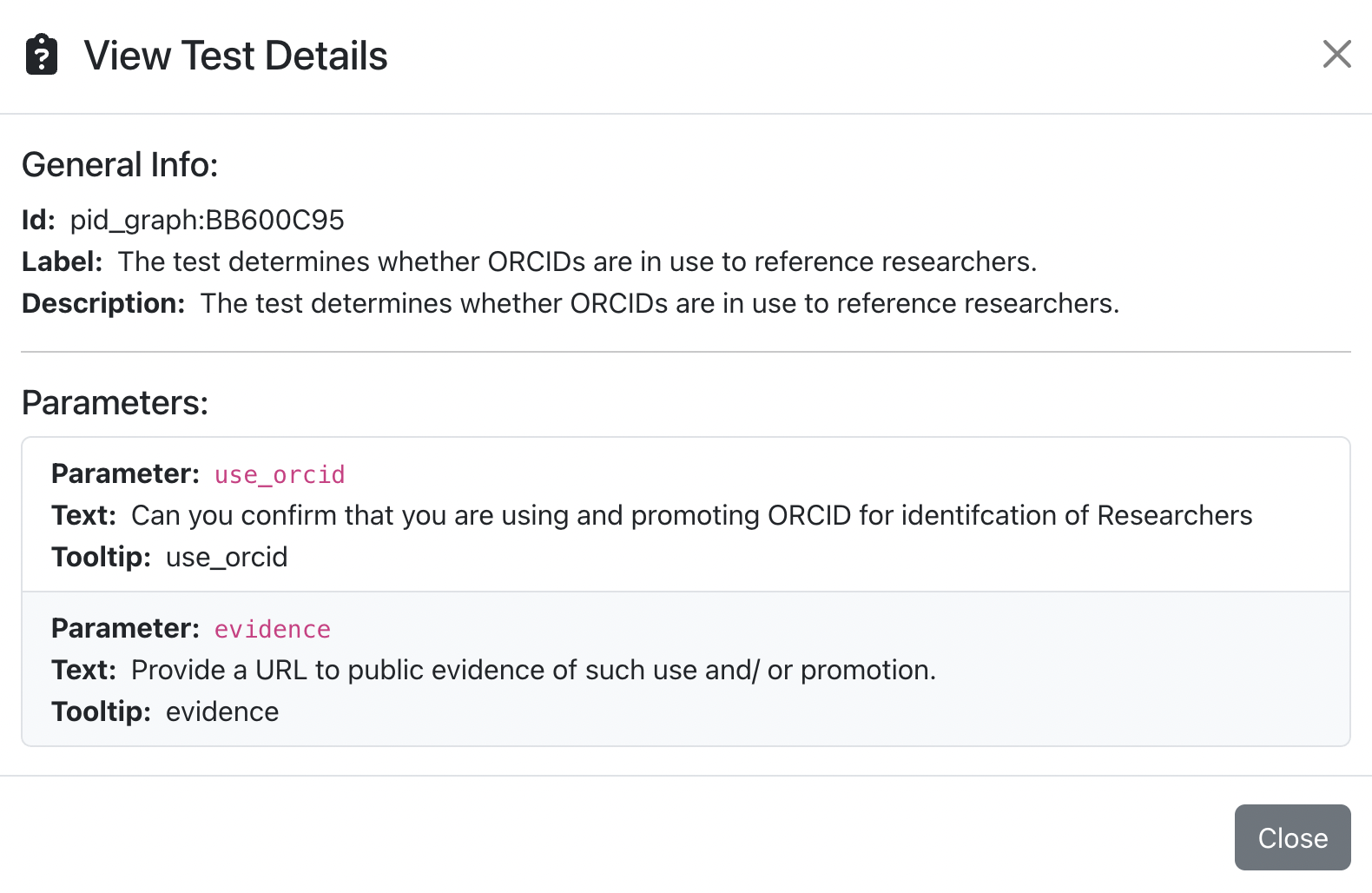Click the View Test Details title

235,56
